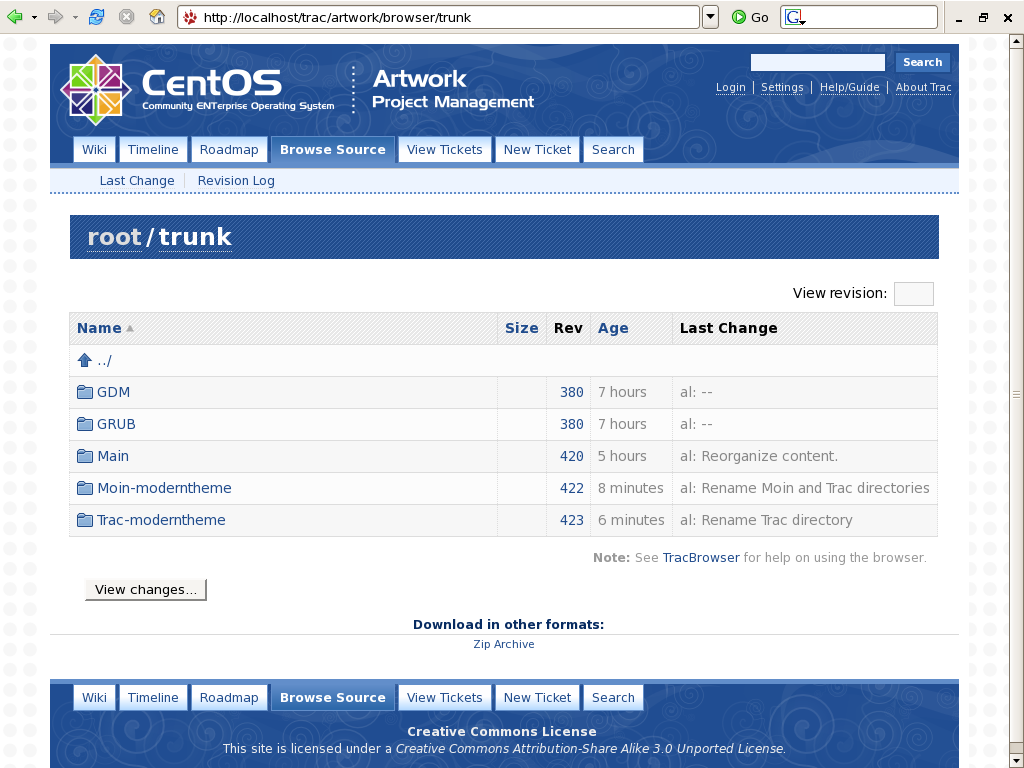Open the Search tab in the header navigation
The width and height of the screenshot is (1024, 768).
(613, 150)
